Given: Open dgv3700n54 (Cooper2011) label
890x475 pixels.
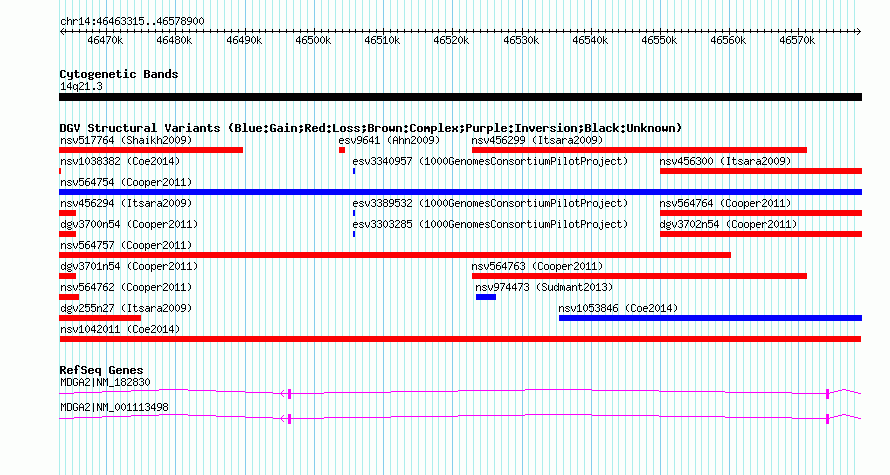Looking at the screenshot, I should click(129, 224).
